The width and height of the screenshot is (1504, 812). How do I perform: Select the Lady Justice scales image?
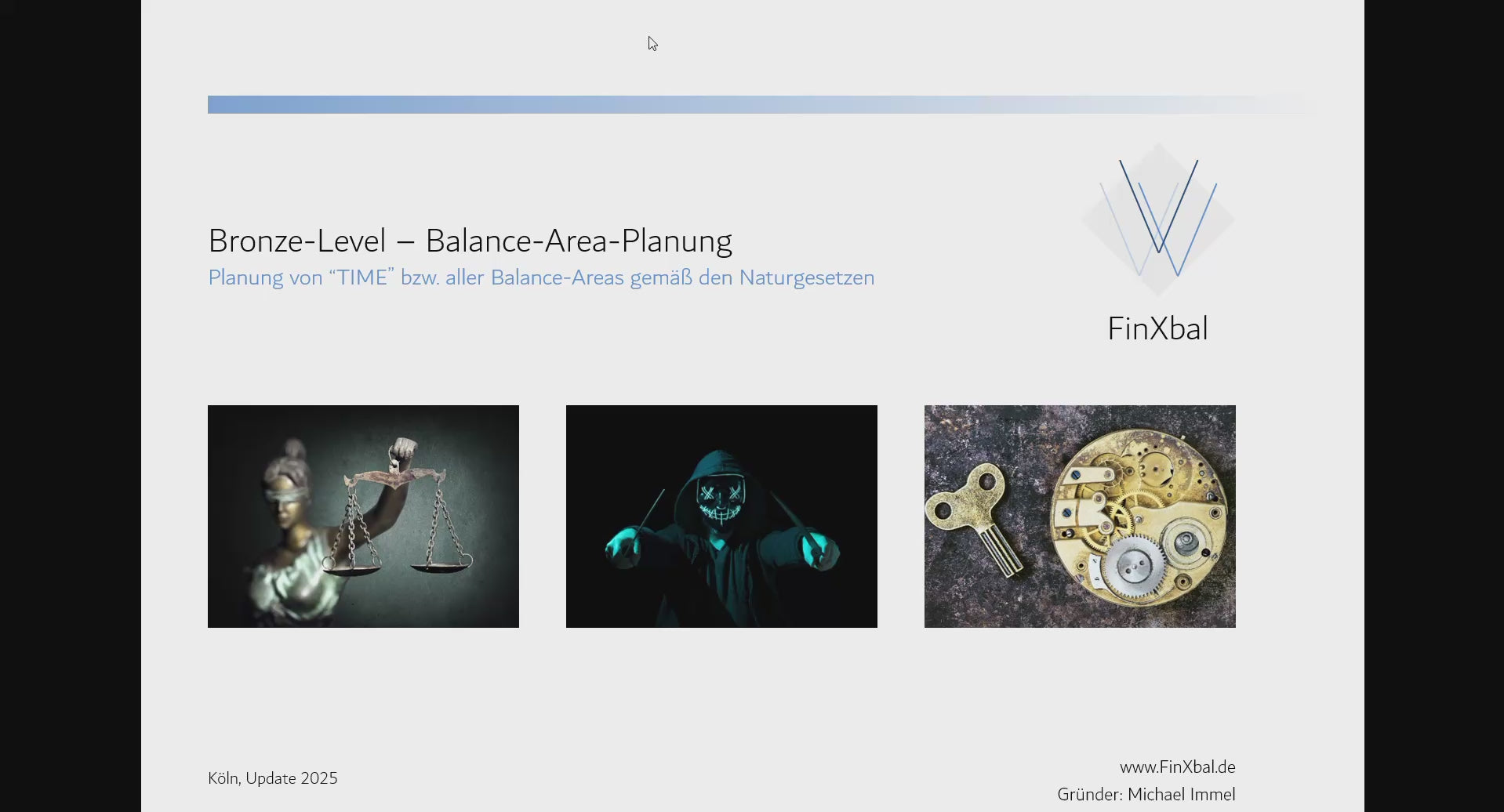[362, 516]
